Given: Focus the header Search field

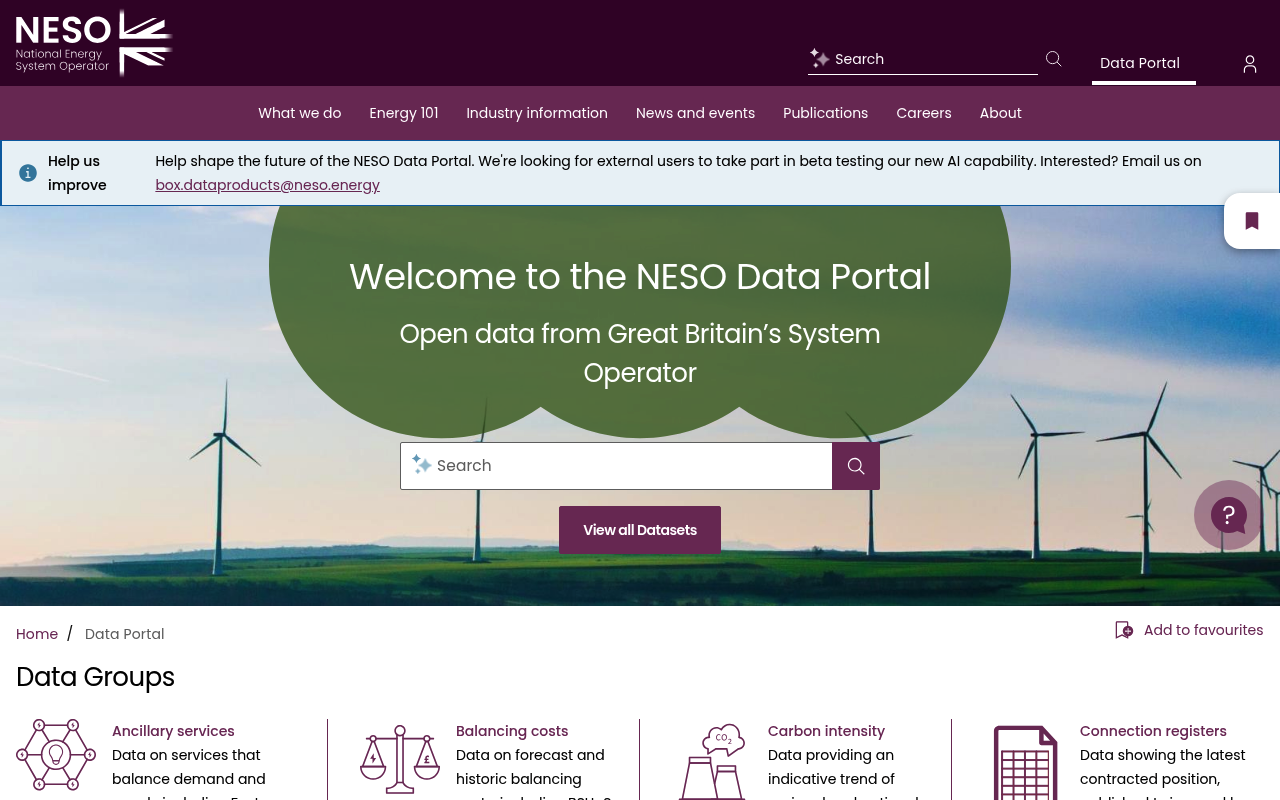Looking at the screenshot, I should click(923, 59).
